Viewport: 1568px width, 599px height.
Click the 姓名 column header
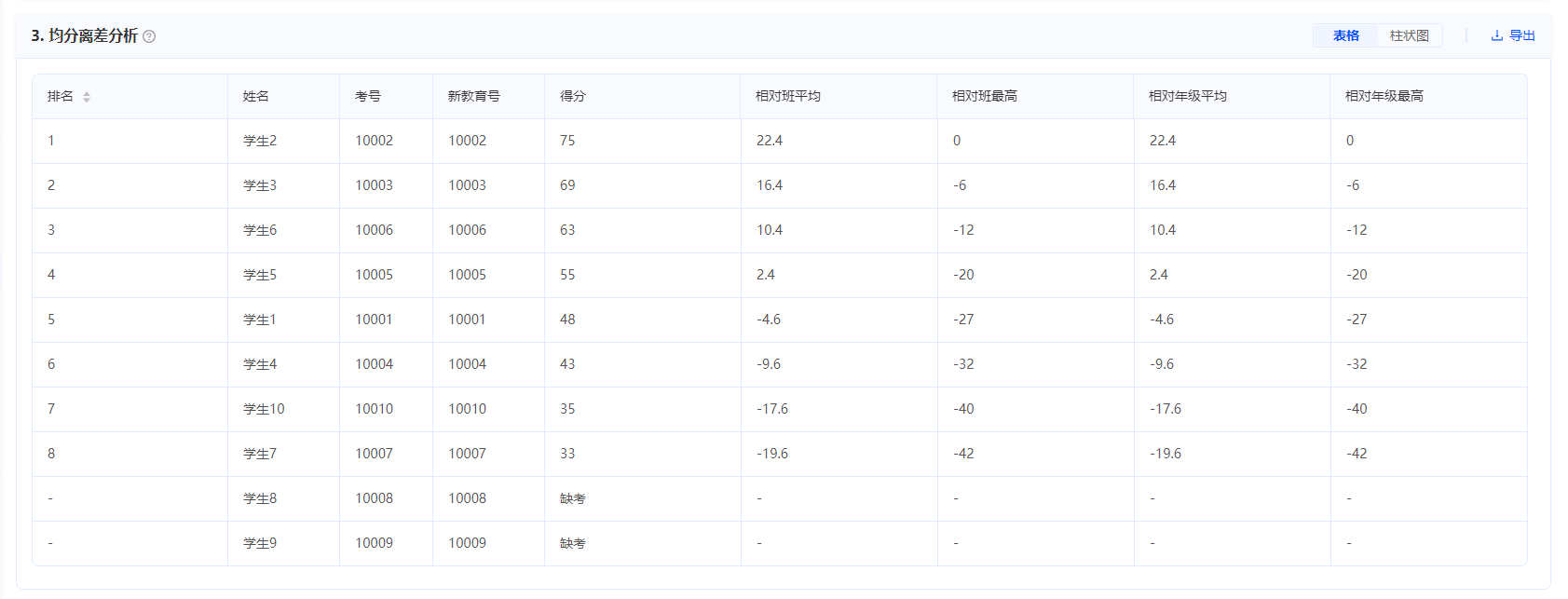pyautogui.click(x=283, y=96)
